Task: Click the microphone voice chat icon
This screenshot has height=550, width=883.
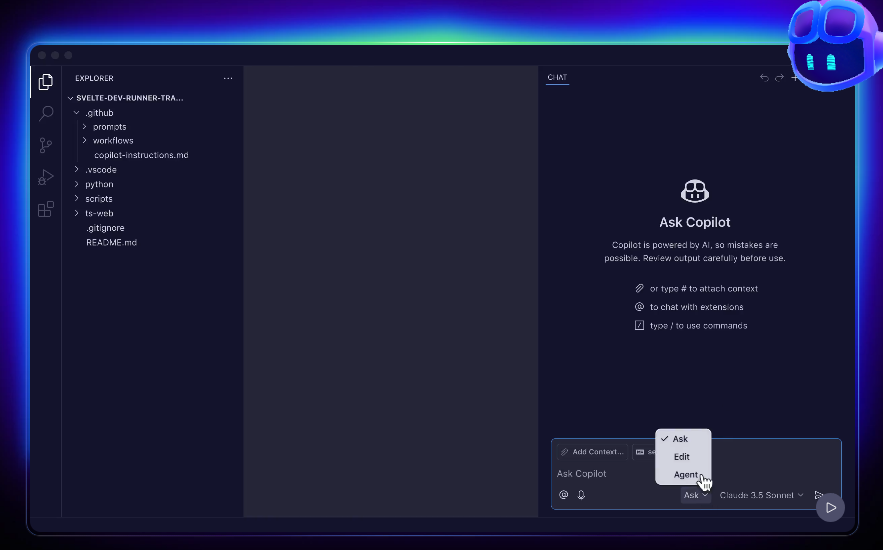Action: point(581,495)
